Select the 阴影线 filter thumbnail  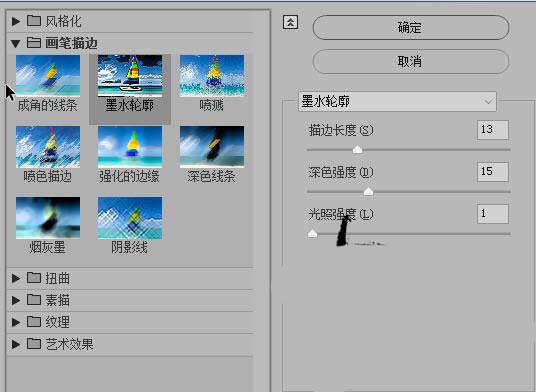tap(130, 217)
